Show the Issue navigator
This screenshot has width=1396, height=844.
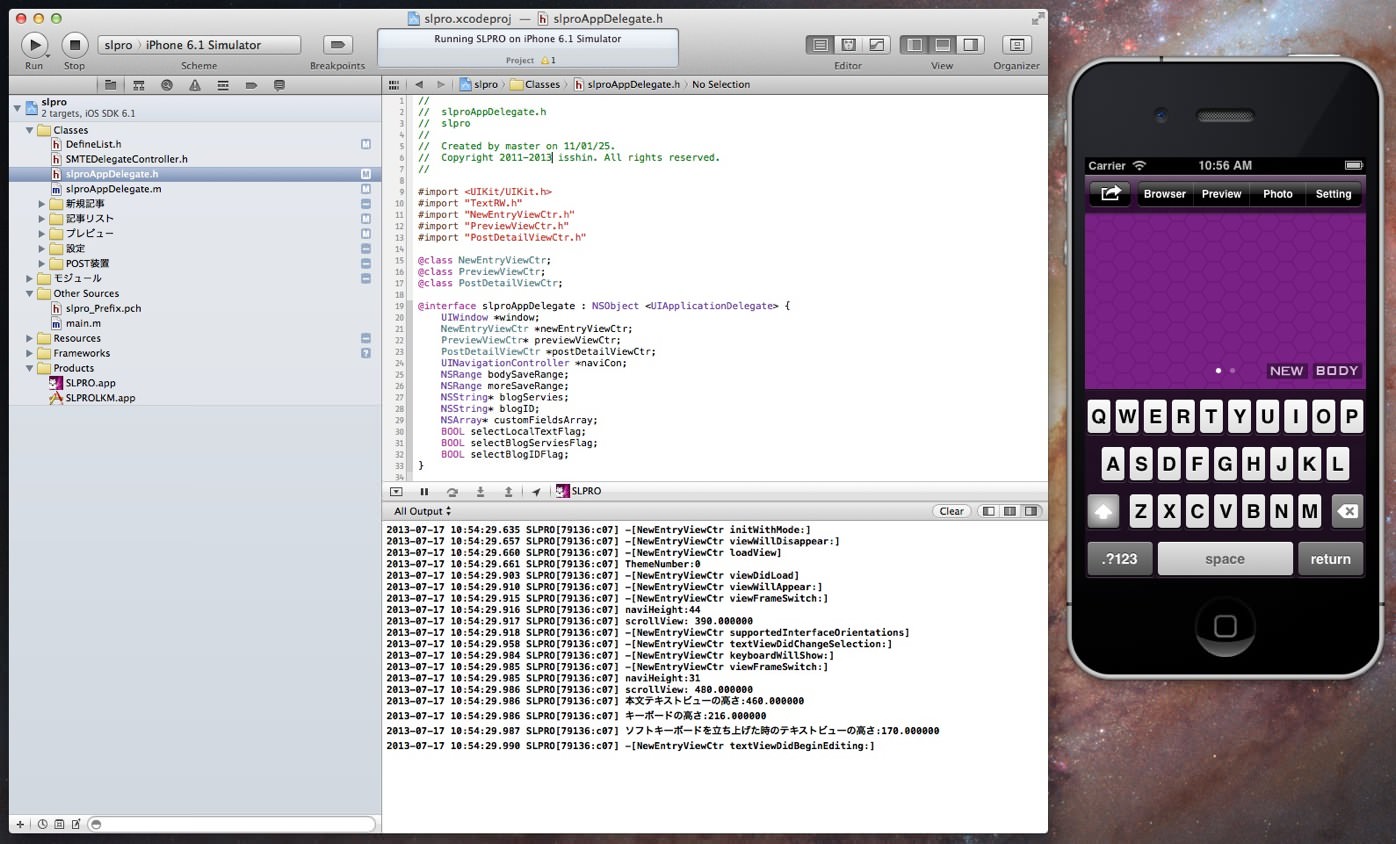[194, 85]
